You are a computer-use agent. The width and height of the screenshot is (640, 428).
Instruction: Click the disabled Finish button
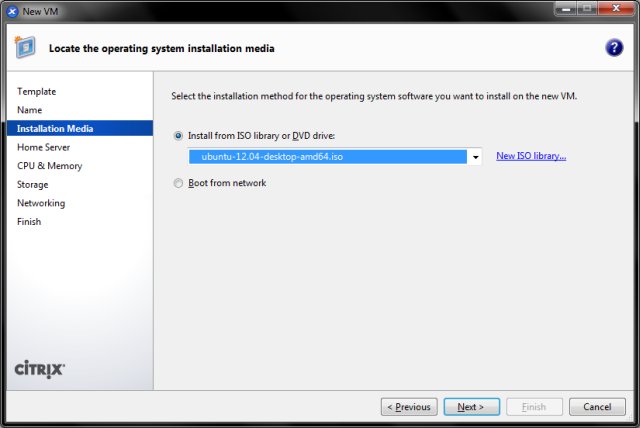tap(534, 407)
